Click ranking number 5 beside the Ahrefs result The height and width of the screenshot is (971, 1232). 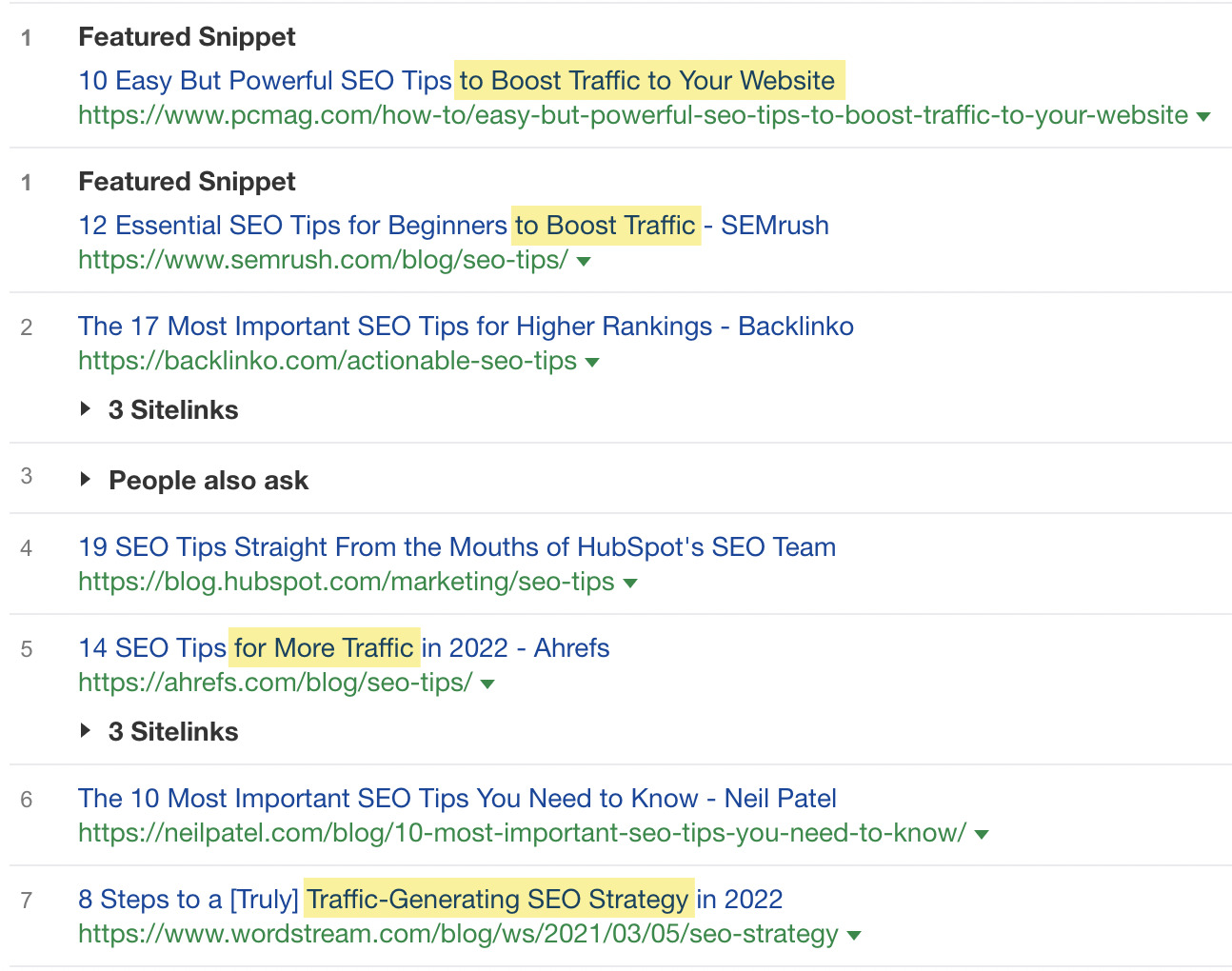[x=26, y=648]
